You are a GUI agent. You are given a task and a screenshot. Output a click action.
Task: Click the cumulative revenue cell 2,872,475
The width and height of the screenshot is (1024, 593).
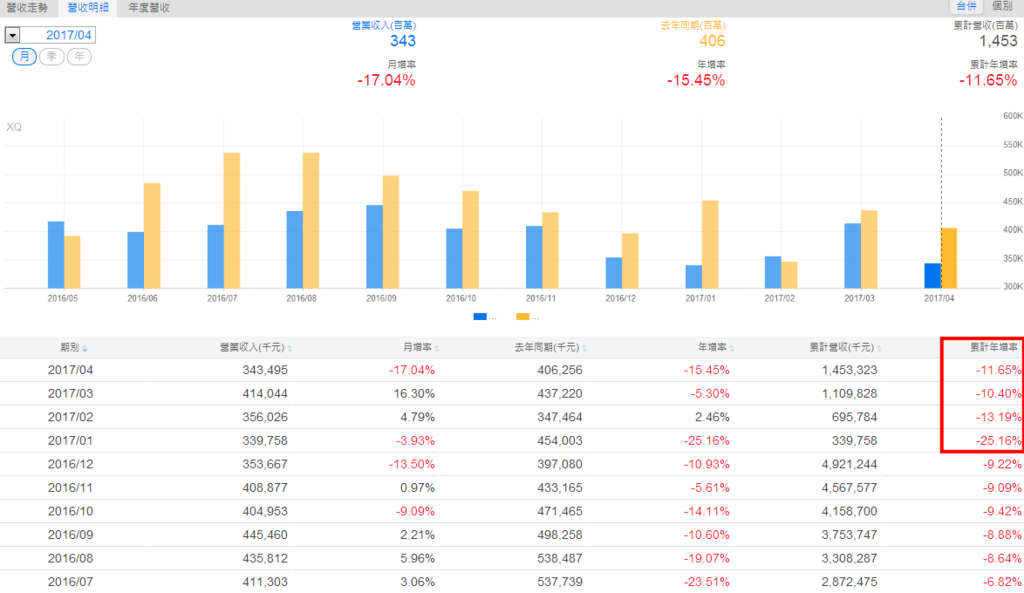850,582
